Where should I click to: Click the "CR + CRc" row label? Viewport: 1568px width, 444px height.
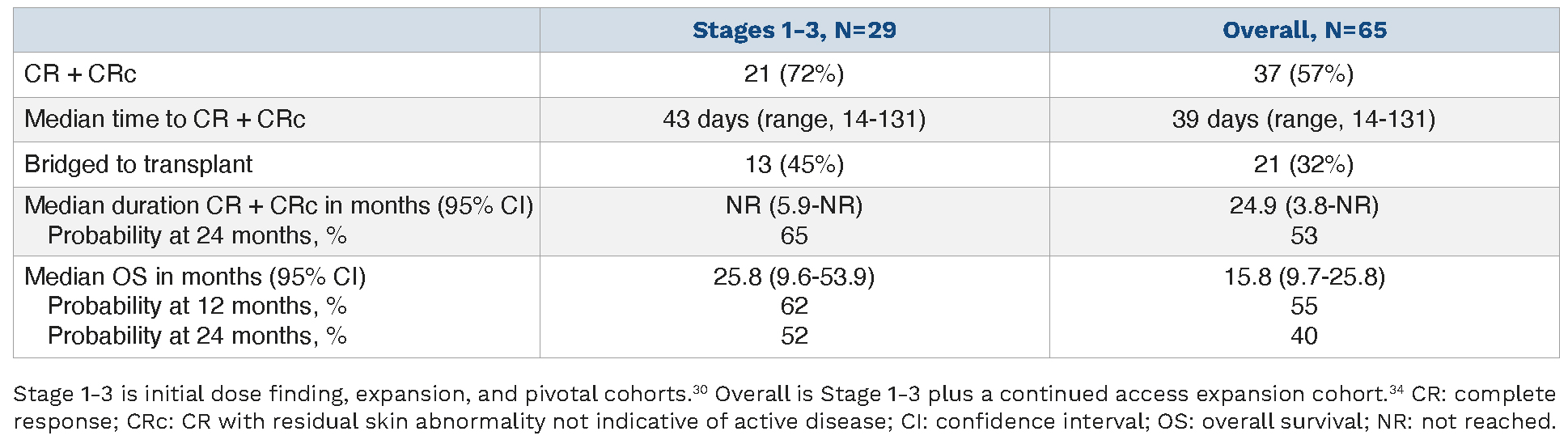pyautogui.click(x=80, y=74)
